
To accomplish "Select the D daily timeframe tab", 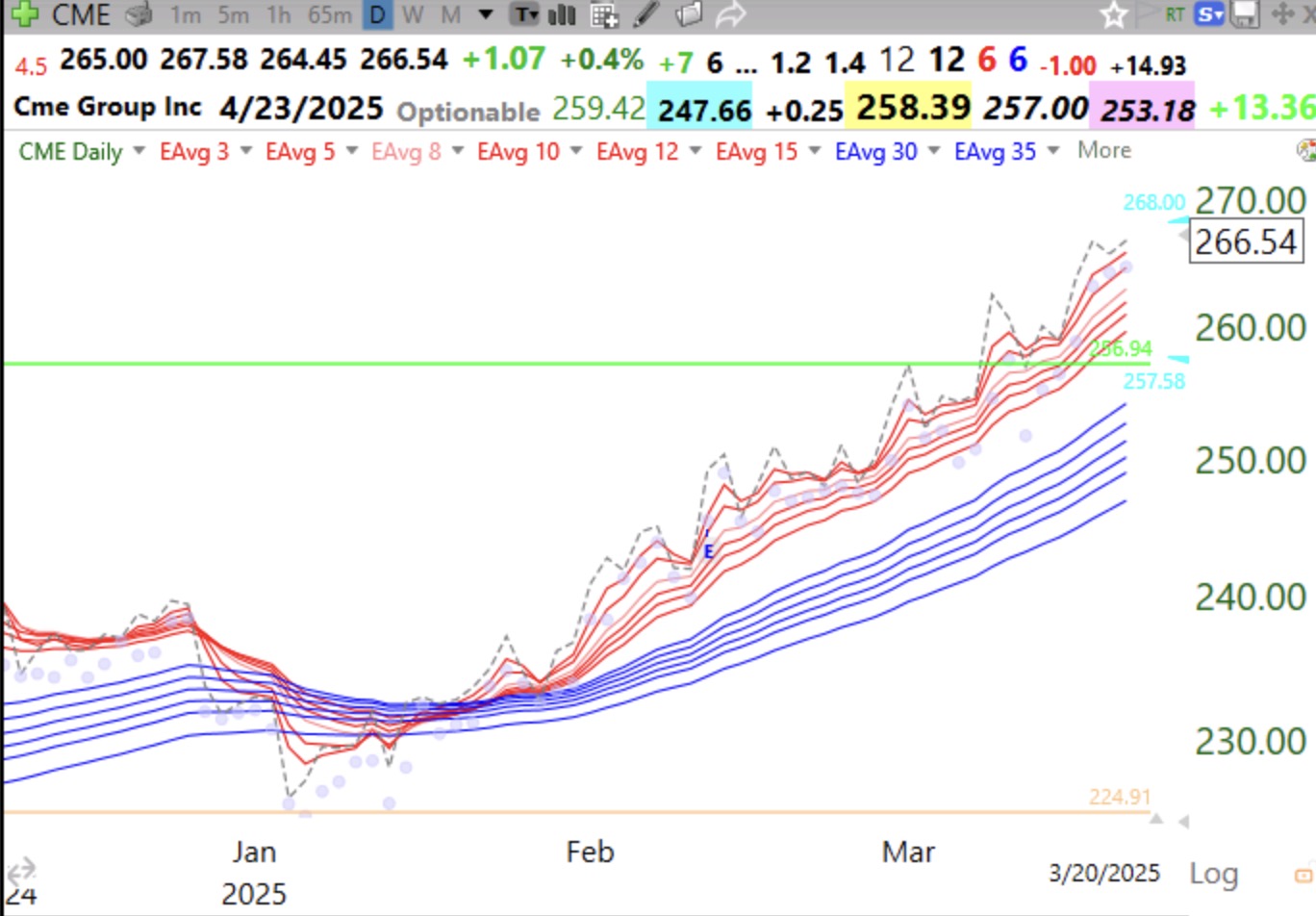I will (375, 14).
